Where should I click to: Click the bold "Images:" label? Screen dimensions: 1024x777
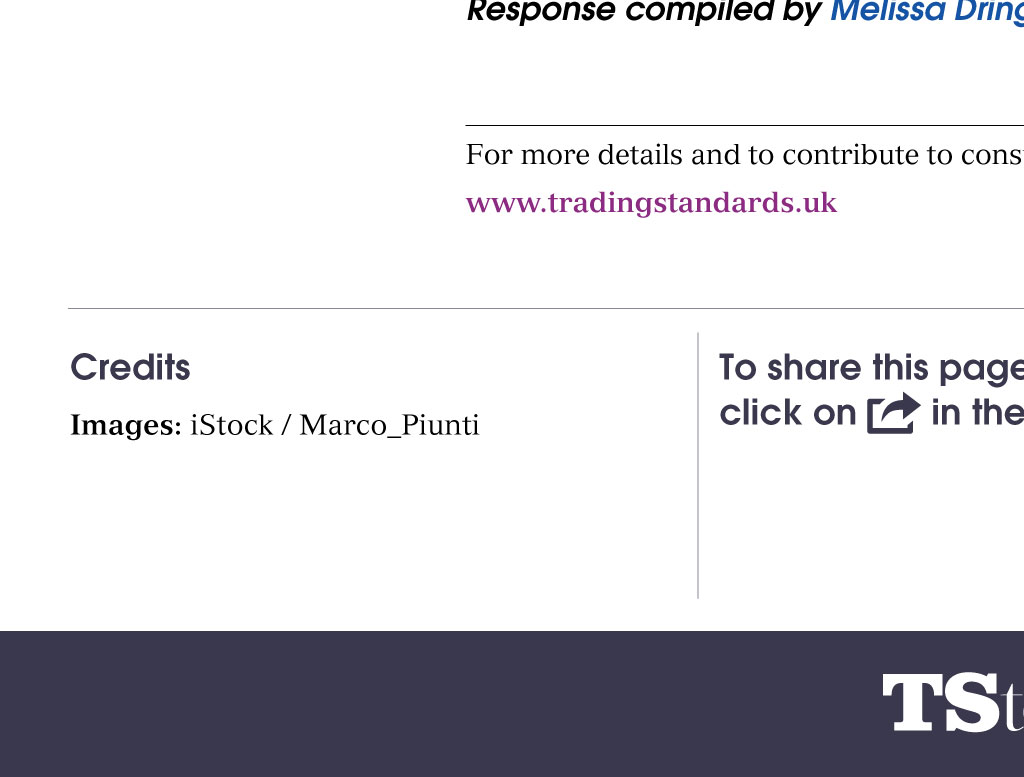coord(125,426)
